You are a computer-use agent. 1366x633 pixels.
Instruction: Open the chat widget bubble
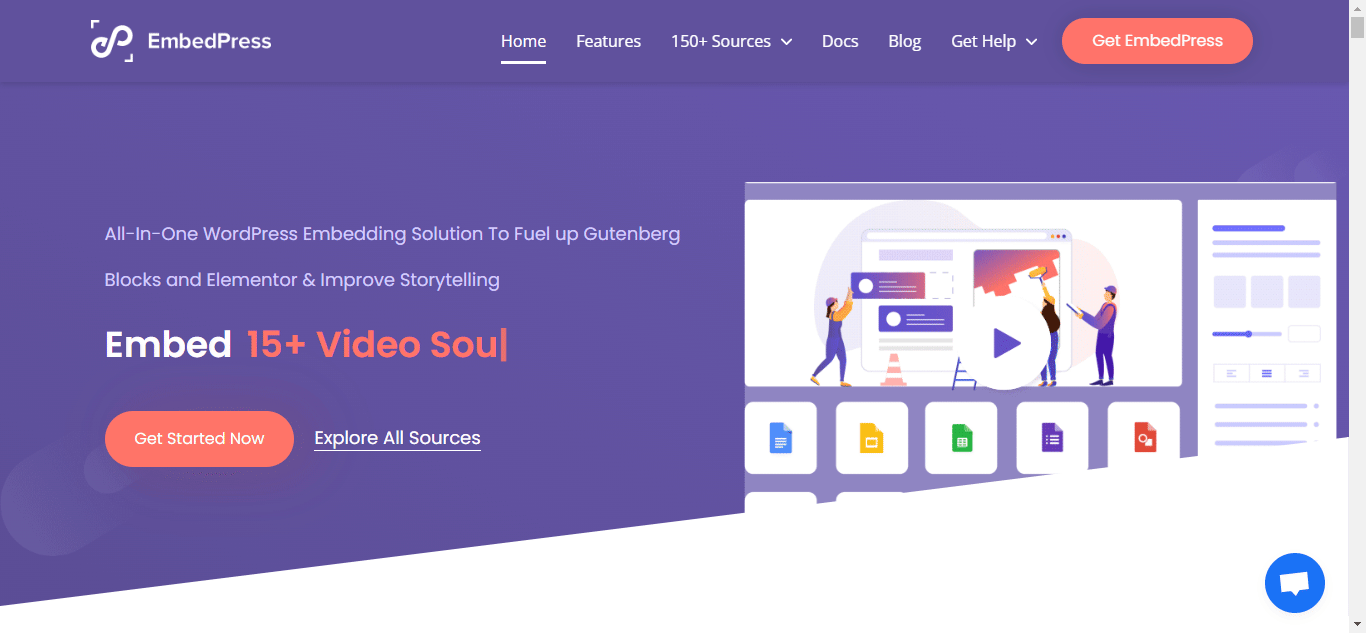click(1295, 583)
